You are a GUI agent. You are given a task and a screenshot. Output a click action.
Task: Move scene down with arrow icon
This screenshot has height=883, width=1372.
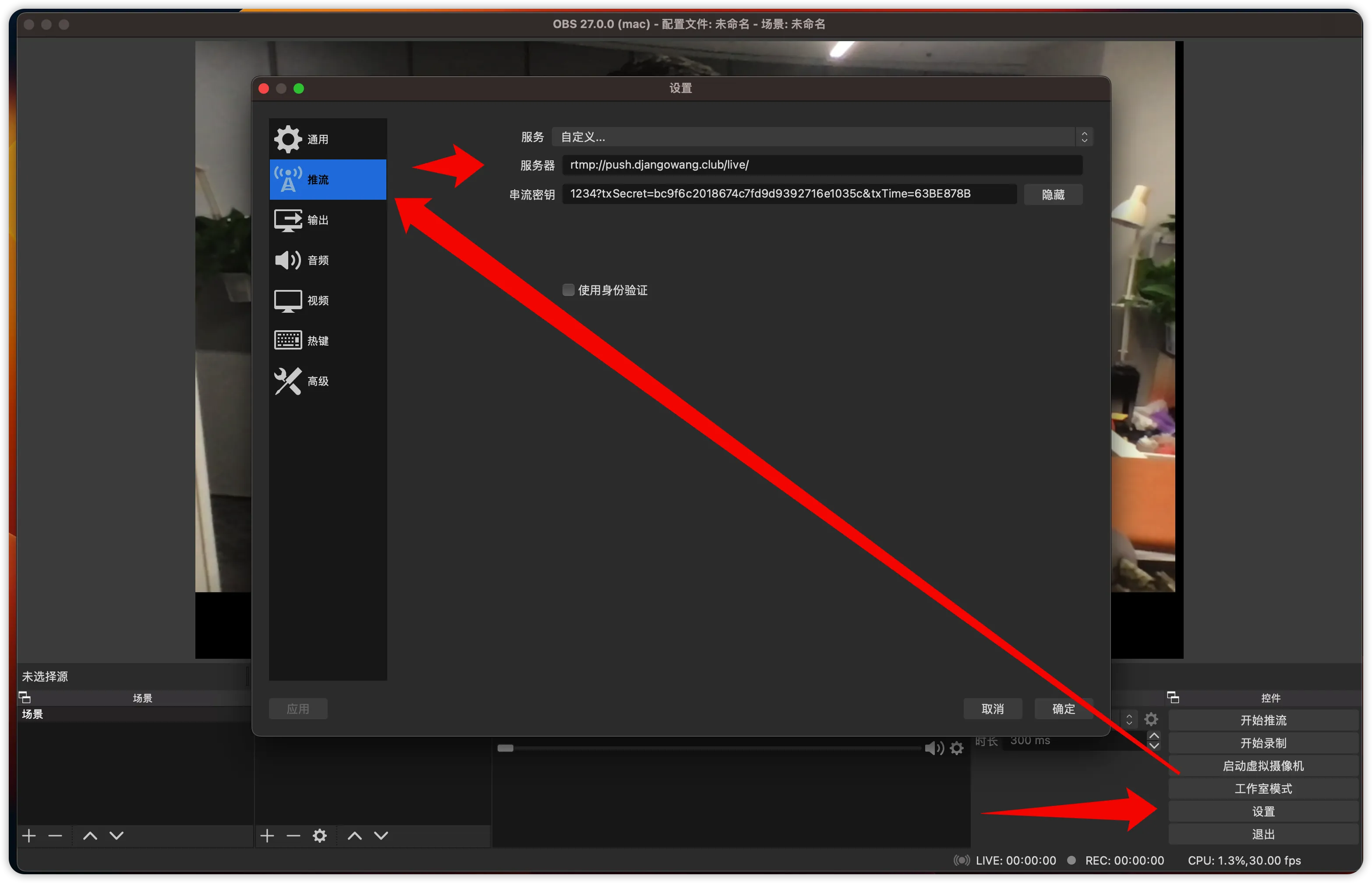[117, 836]
